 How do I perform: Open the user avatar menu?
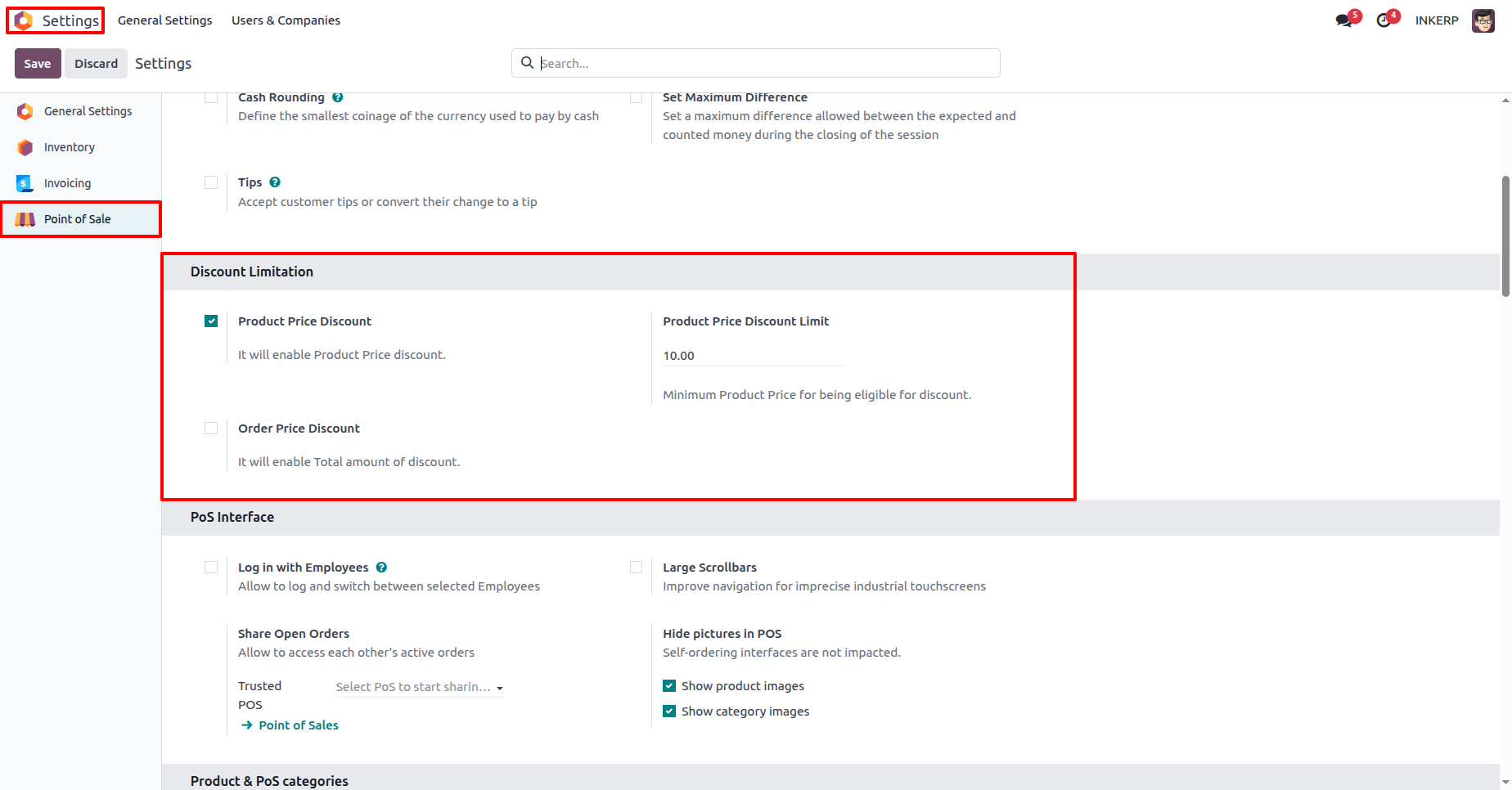pos(1483,20)
